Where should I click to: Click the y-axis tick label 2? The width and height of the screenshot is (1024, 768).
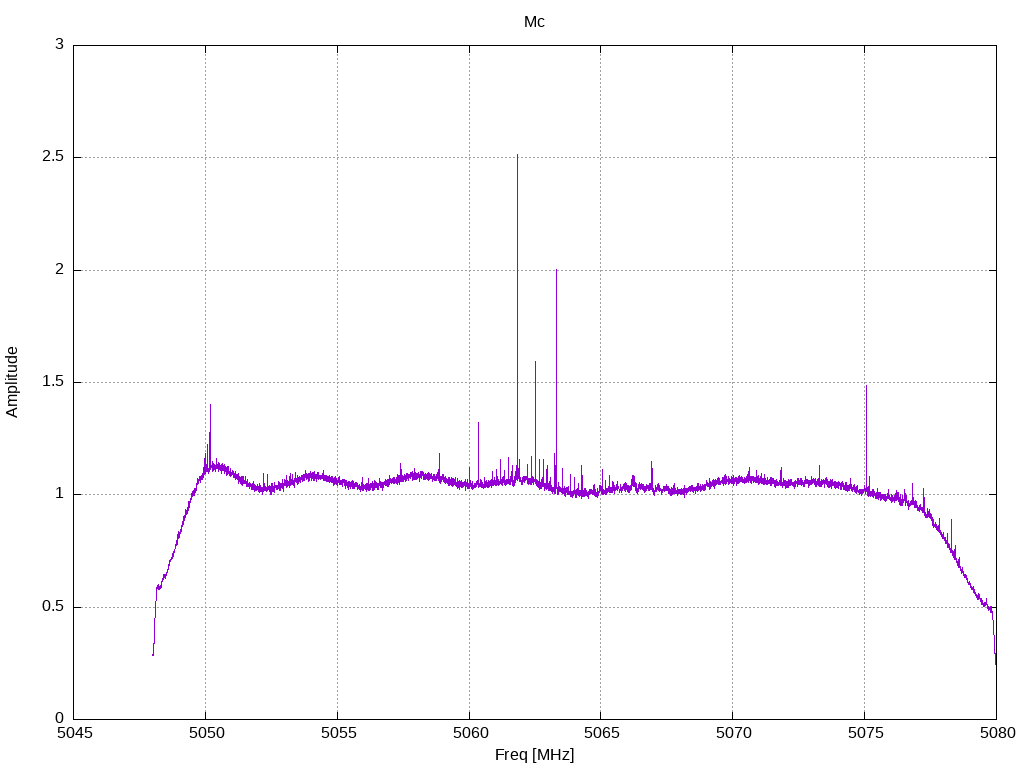click(59, 269)
